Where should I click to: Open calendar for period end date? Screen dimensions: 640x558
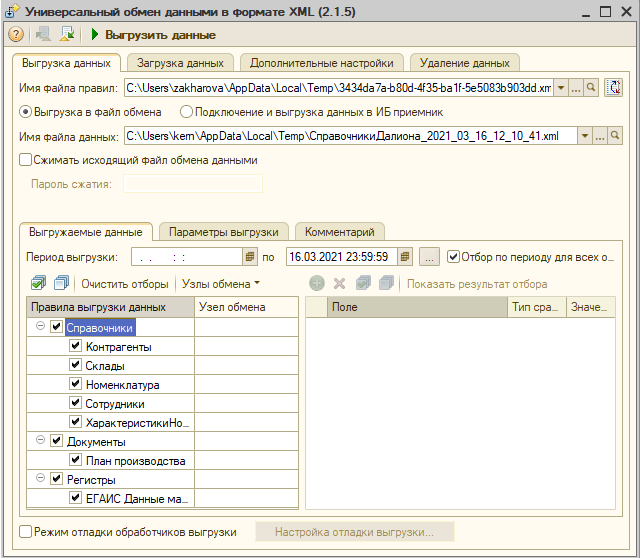point(404,257)
